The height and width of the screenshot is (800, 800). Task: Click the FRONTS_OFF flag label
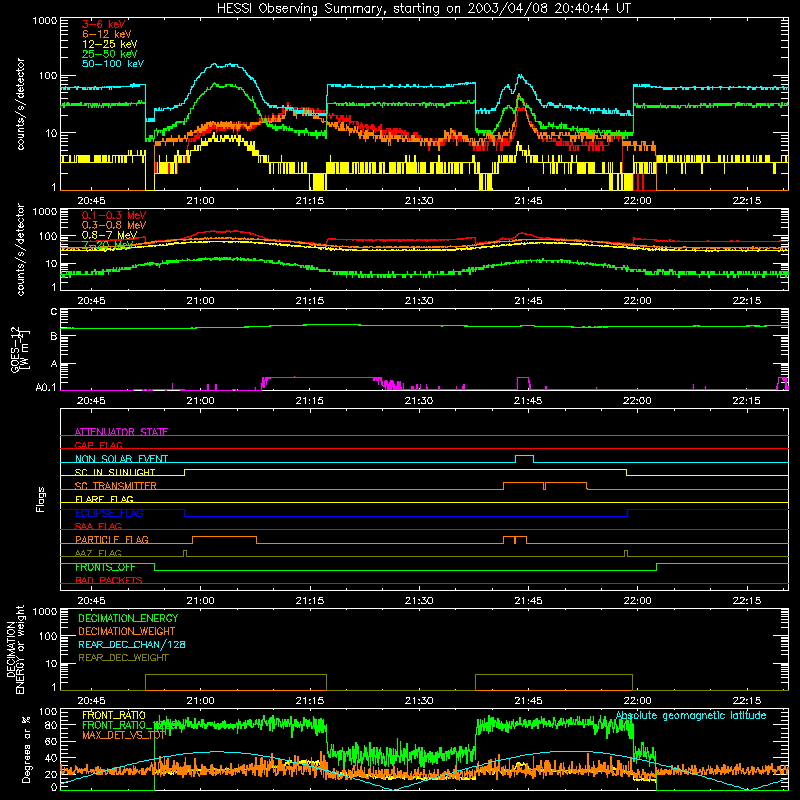coord(105,567)
